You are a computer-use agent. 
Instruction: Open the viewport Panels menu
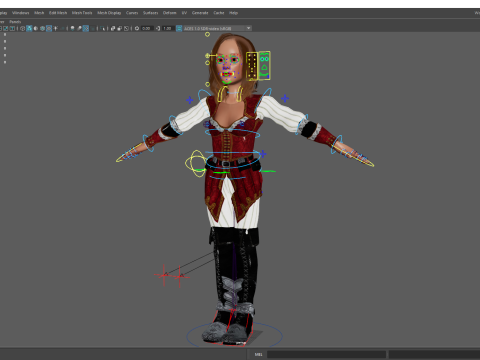pyautogui.click(x=15, y=22)
